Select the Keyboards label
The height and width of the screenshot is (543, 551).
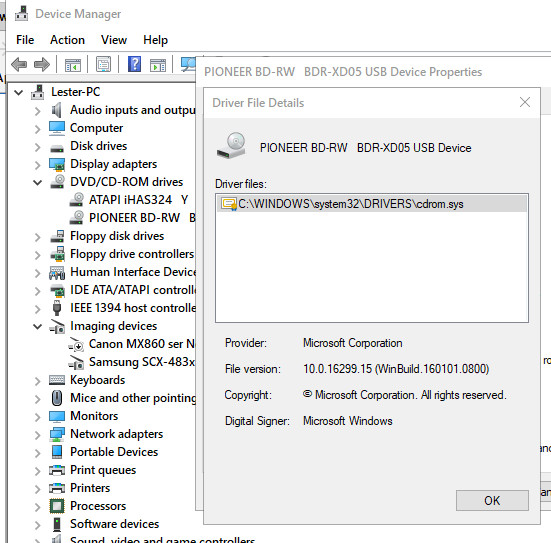97,380
